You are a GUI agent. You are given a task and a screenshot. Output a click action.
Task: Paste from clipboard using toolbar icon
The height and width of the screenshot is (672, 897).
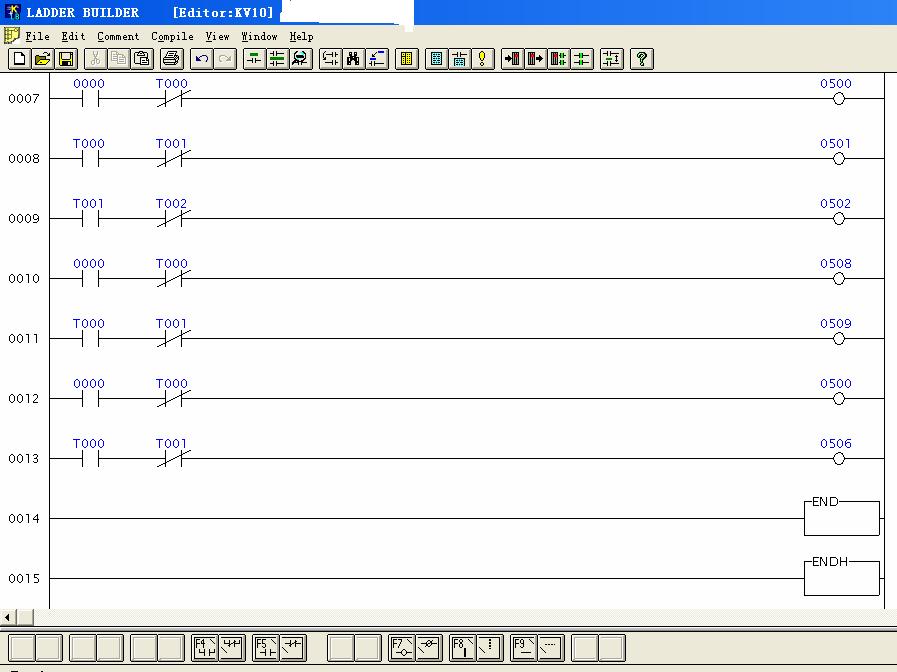coord(142,59)
